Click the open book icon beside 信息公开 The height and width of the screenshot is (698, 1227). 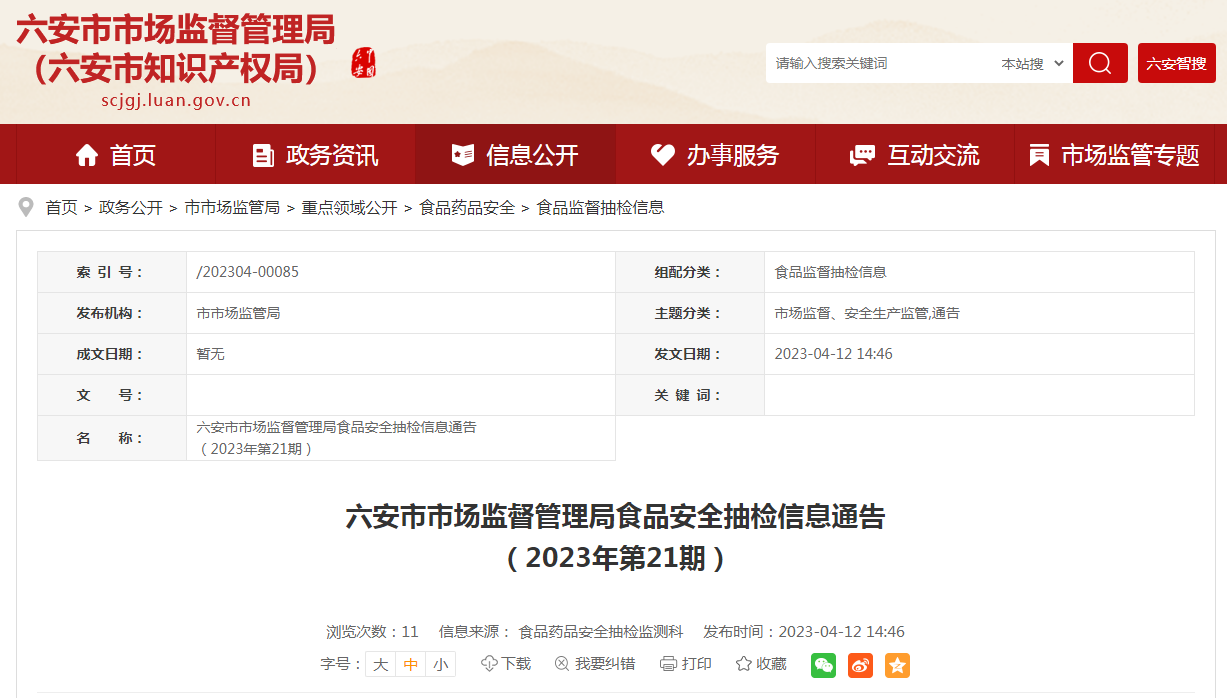click(x=463, y=155)
